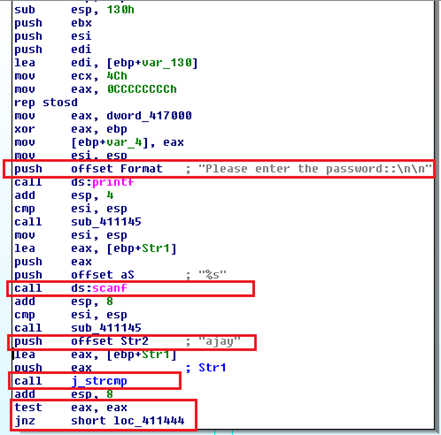This screenshot has width=441, height=435.
Task: Click 'cmp esi, esp' directly below 'add esp, 4'
Action: [70, 209]
